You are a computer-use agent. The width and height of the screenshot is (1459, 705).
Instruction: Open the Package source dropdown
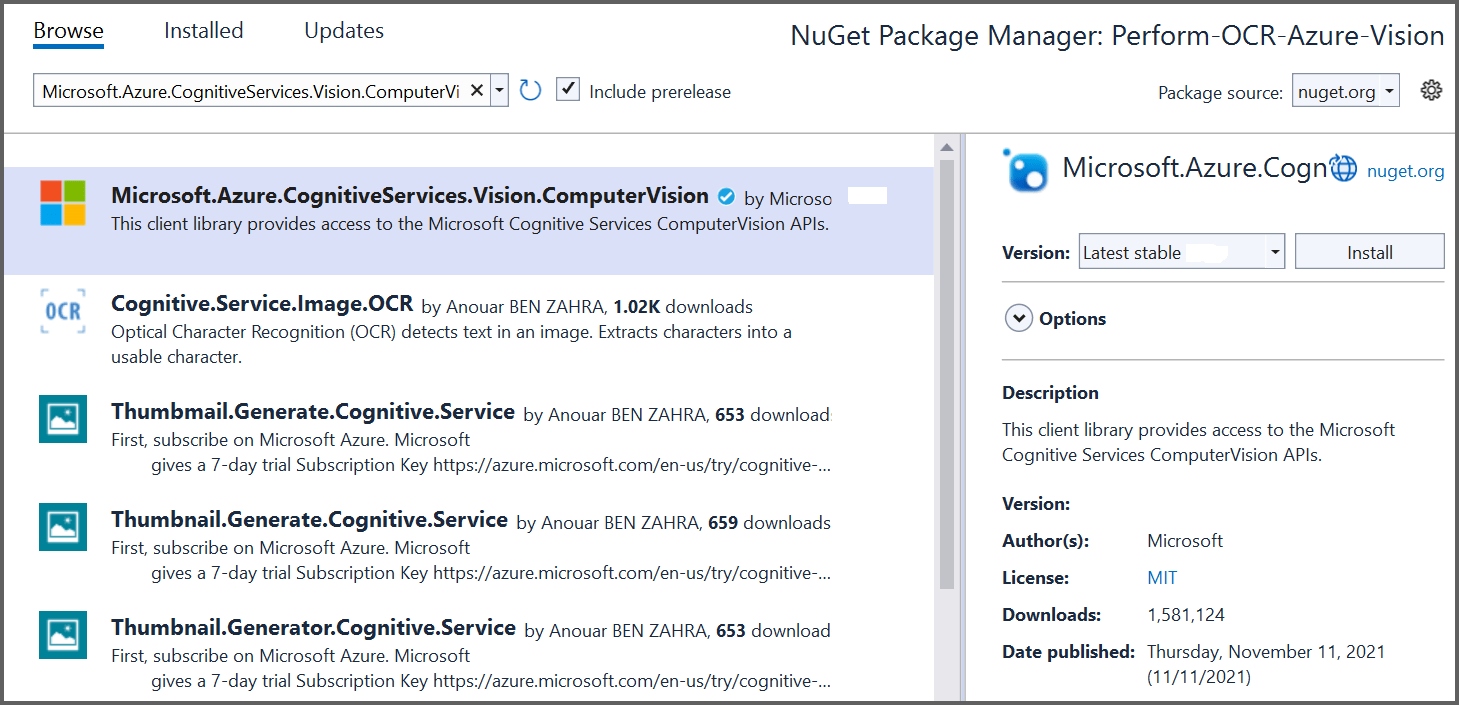click(1345, 89)
